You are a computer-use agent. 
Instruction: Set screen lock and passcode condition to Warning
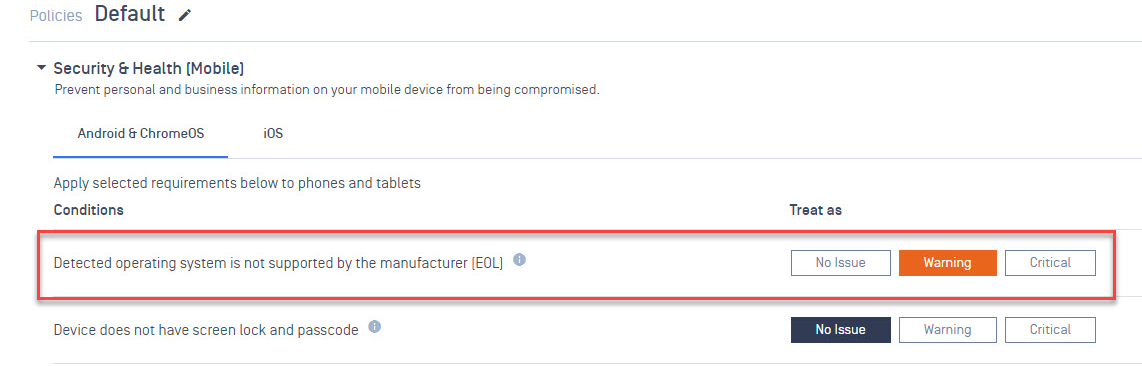pyautogui.click(x=947, y=330)
